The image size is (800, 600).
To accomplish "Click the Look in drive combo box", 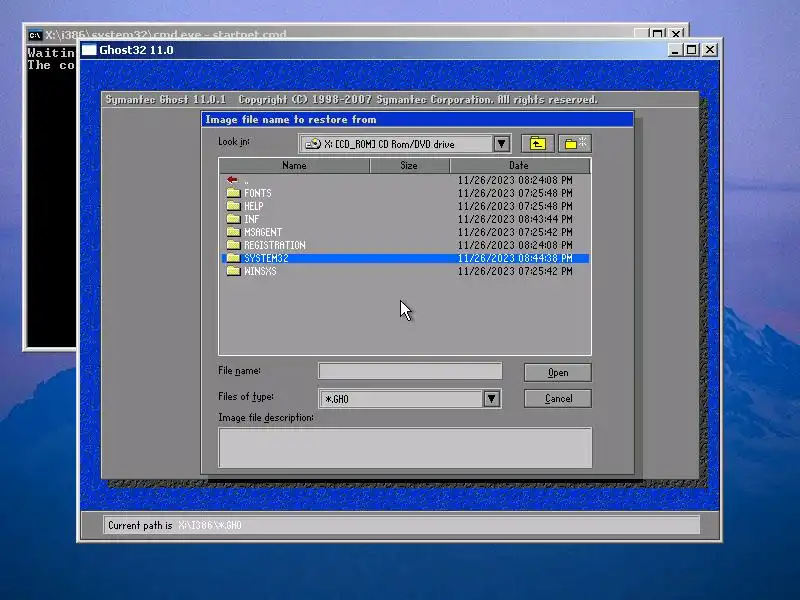I will point(405,144).
